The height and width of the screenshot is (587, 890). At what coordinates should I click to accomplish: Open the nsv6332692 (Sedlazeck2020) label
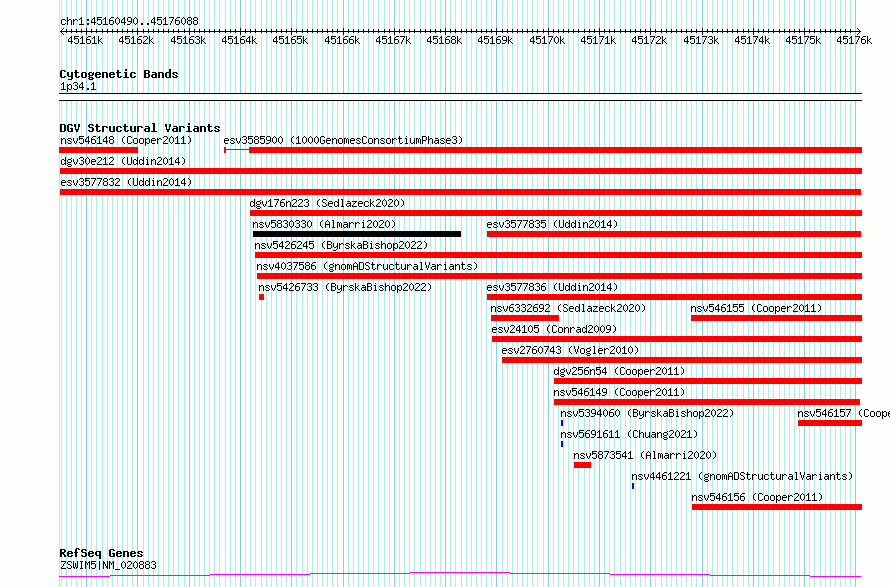568,308
